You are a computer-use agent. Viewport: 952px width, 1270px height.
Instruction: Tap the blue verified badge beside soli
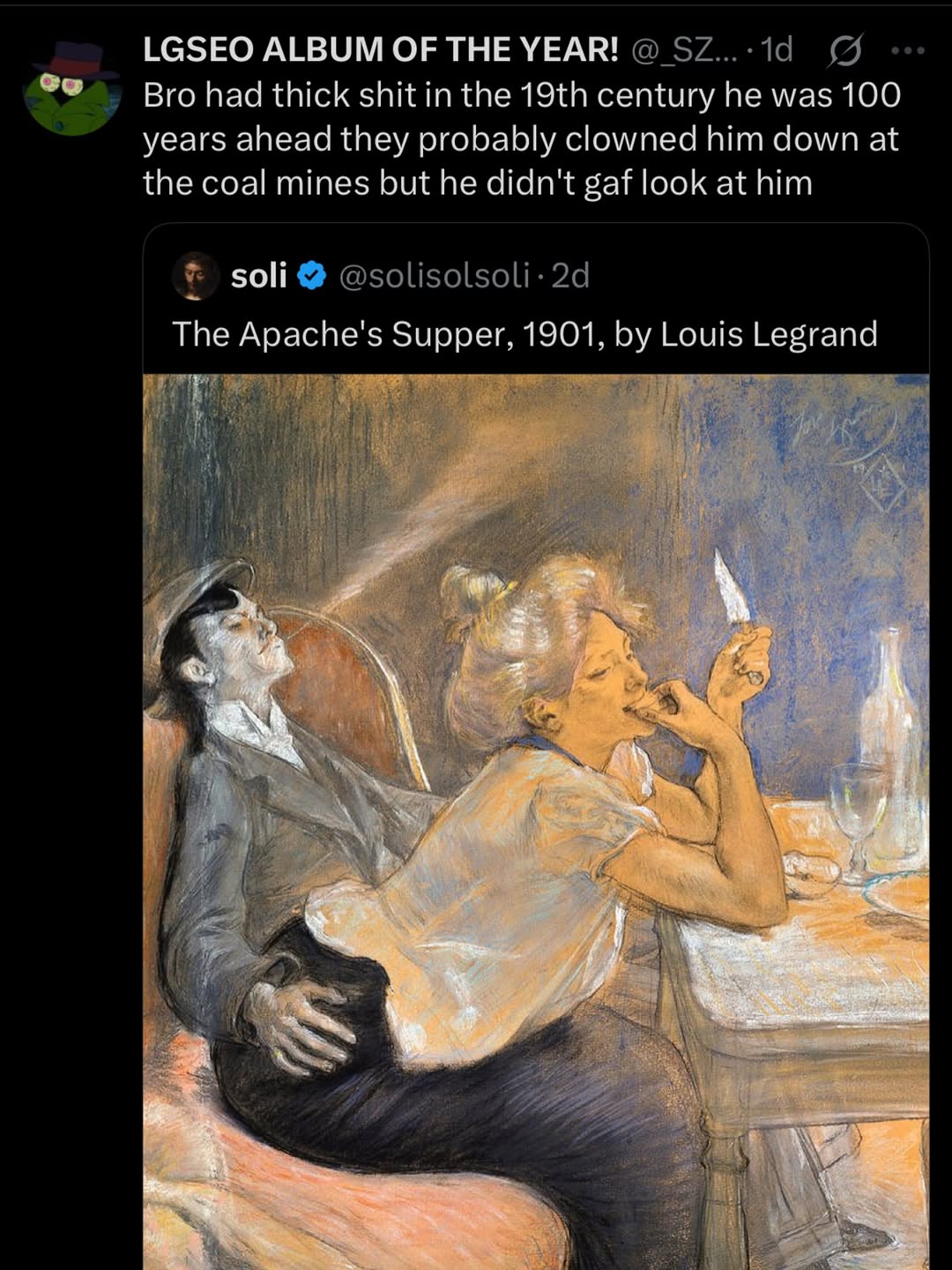(x=312, y=276)
